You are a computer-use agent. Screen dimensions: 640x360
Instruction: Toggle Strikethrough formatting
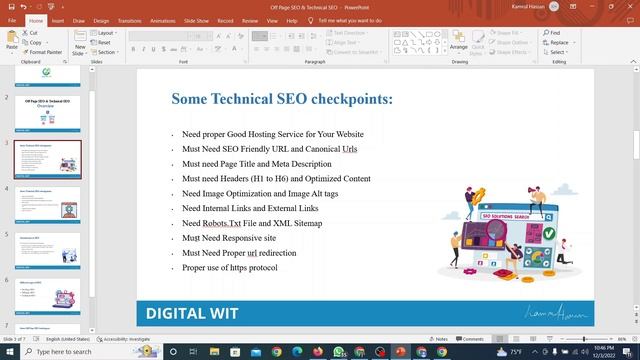(x=173, y=49)
